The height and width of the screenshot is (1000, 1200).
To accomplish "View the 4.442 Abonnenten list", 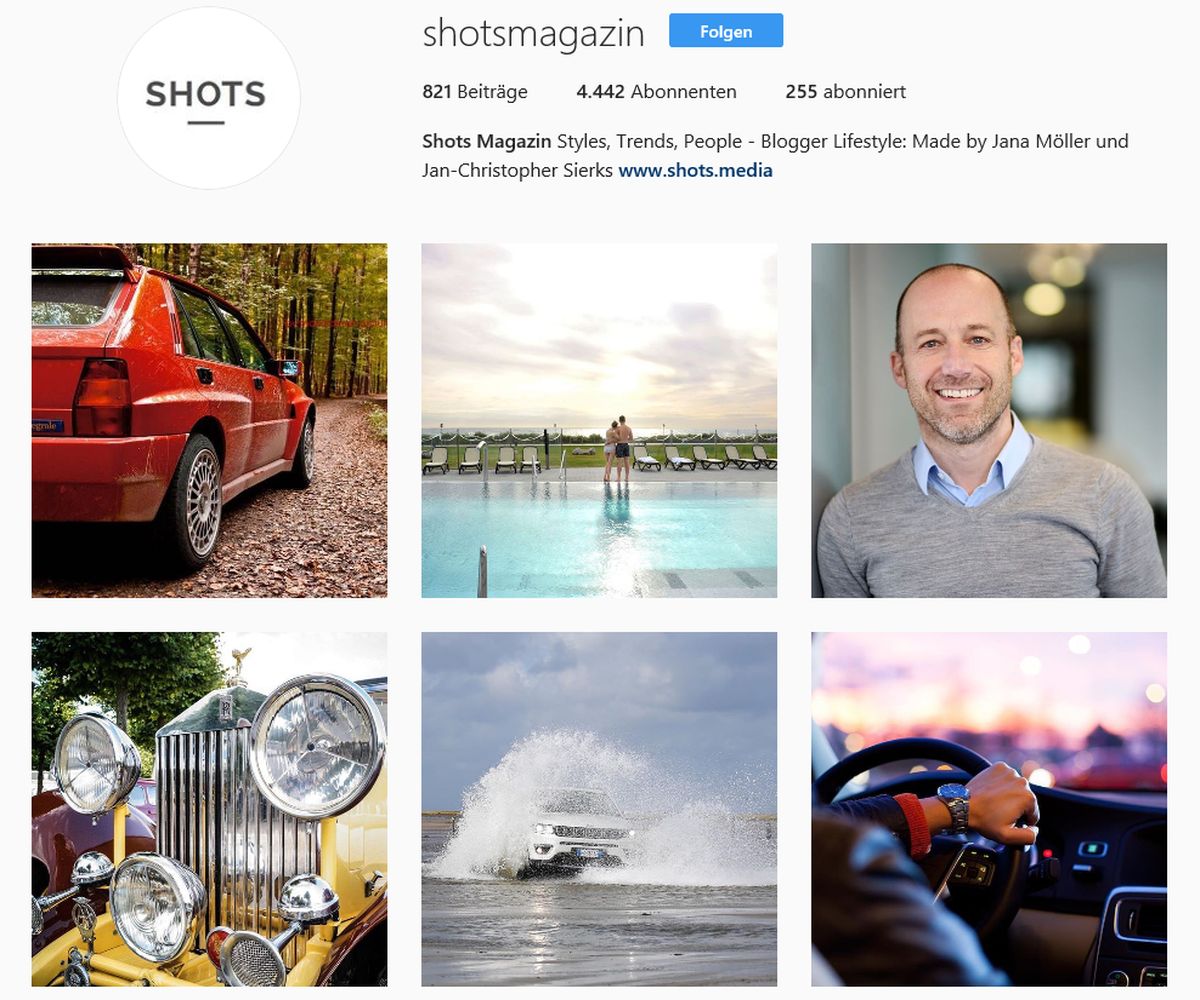I will click(x=656, y=91).
